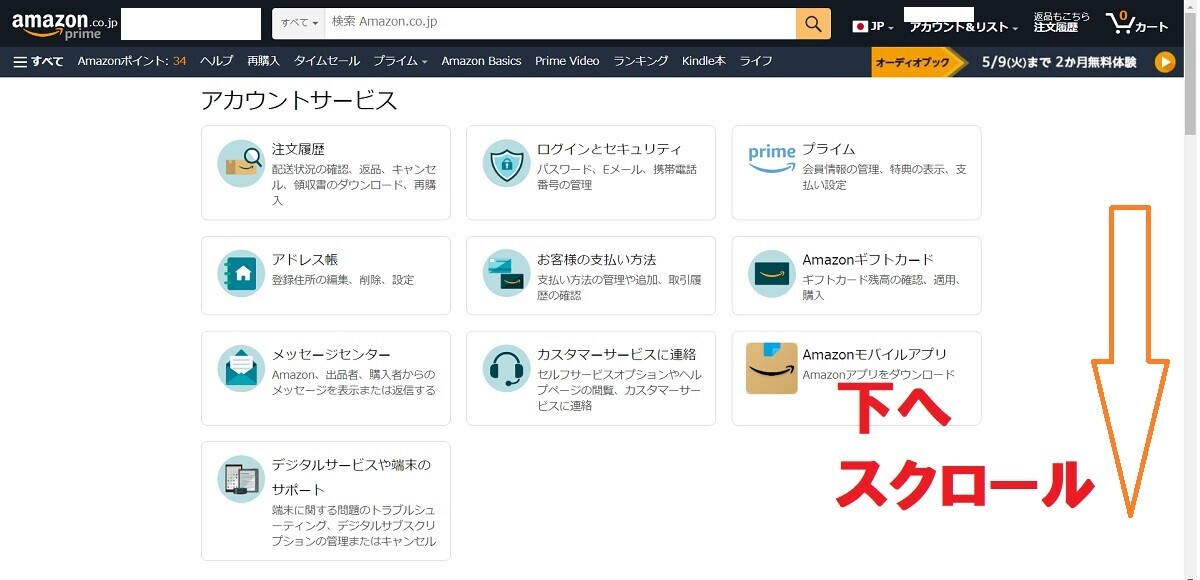Open アカウント&リスト dropdown
This screenshot has width=1200, height=580.
tap(964, 27)
